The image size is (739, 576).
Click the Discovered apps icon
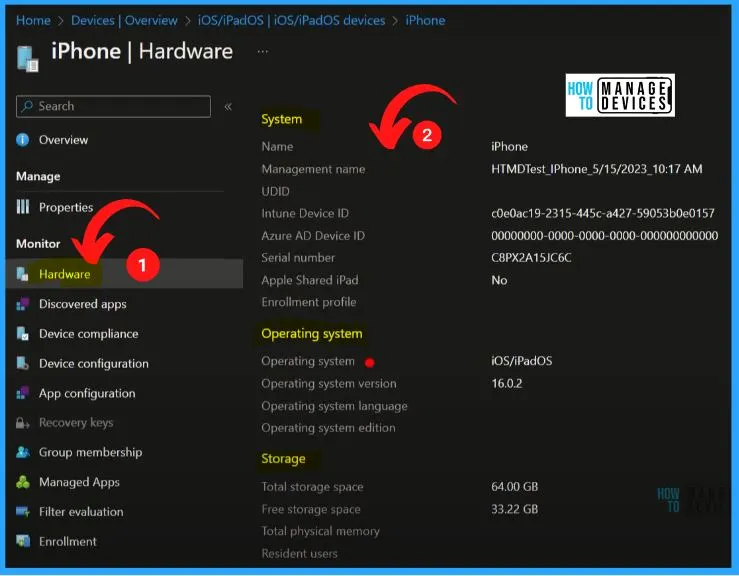22,304
